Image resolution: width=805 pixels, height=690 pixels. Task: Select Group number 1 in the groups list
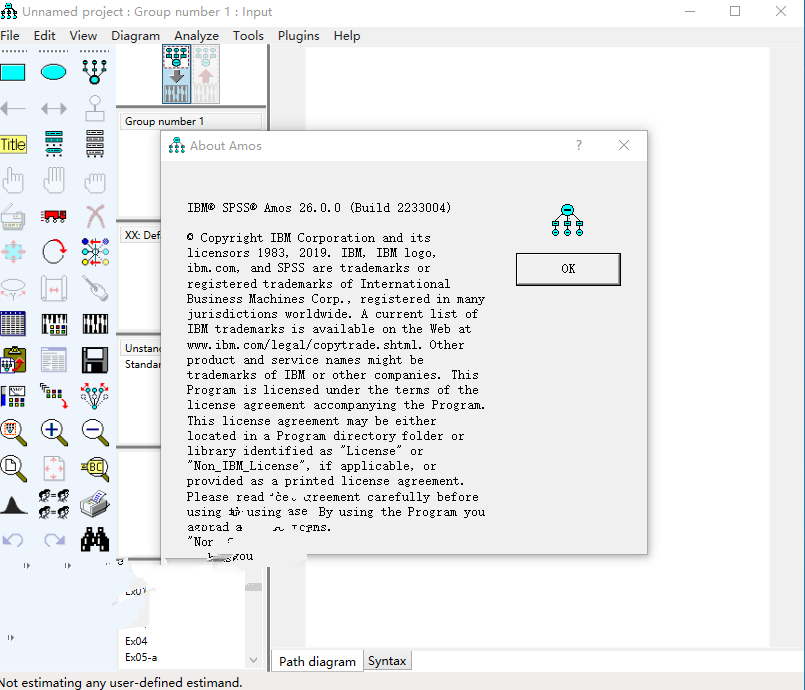click(191, 122)
